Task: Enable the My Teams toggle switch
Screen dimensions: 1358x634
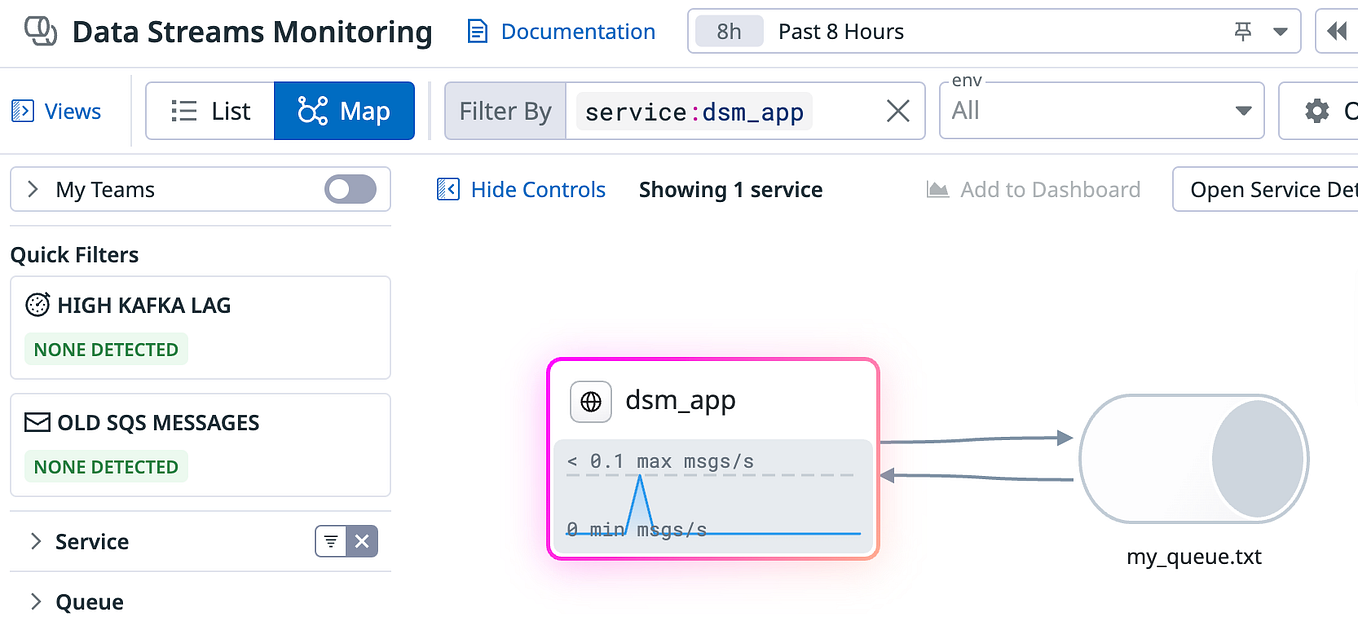Action: 349,189
